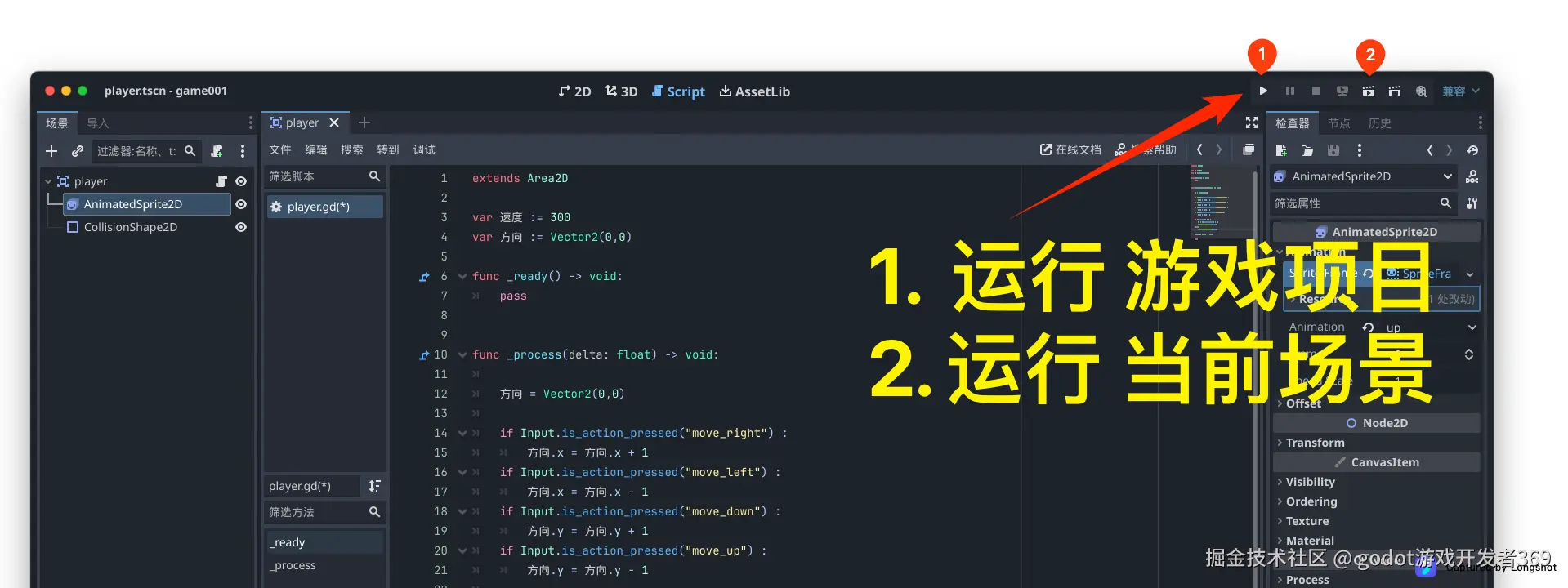This screenshot has height=588, width=1568.
Task: Focus the 筛选脚本 filter field
Action: coord(324,176)
